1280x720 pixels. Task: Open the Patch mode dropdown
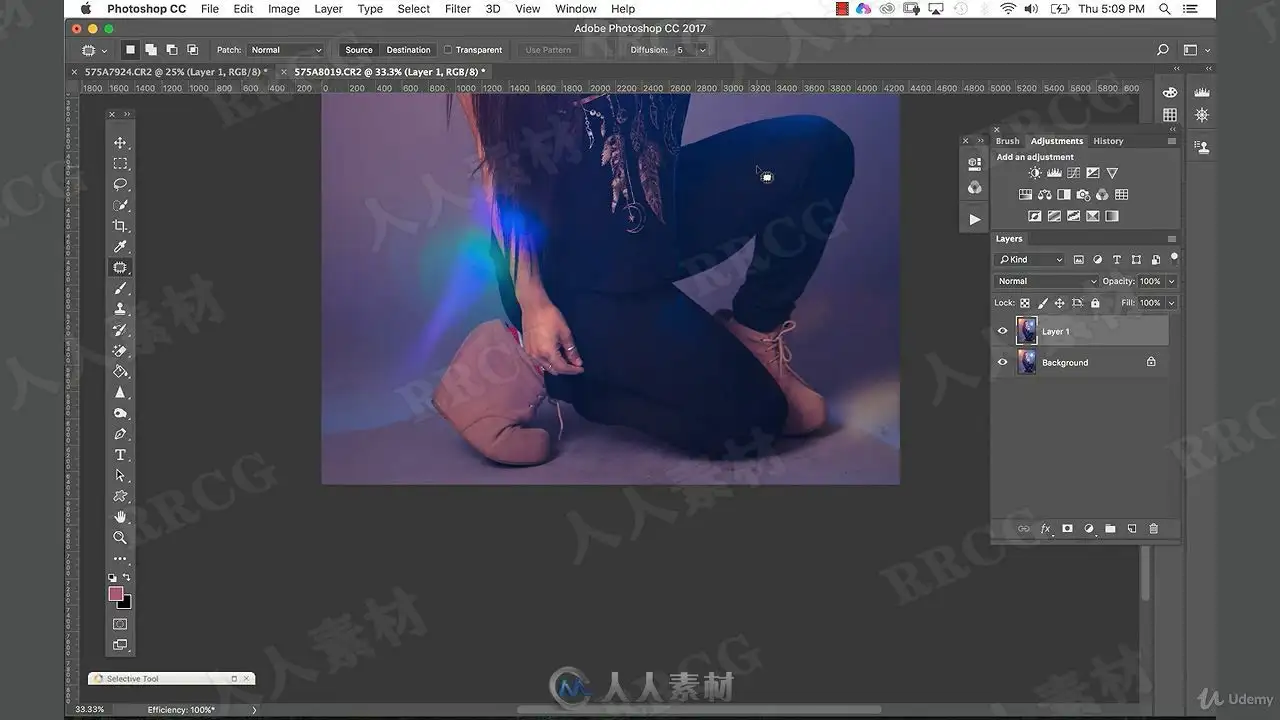286,50
